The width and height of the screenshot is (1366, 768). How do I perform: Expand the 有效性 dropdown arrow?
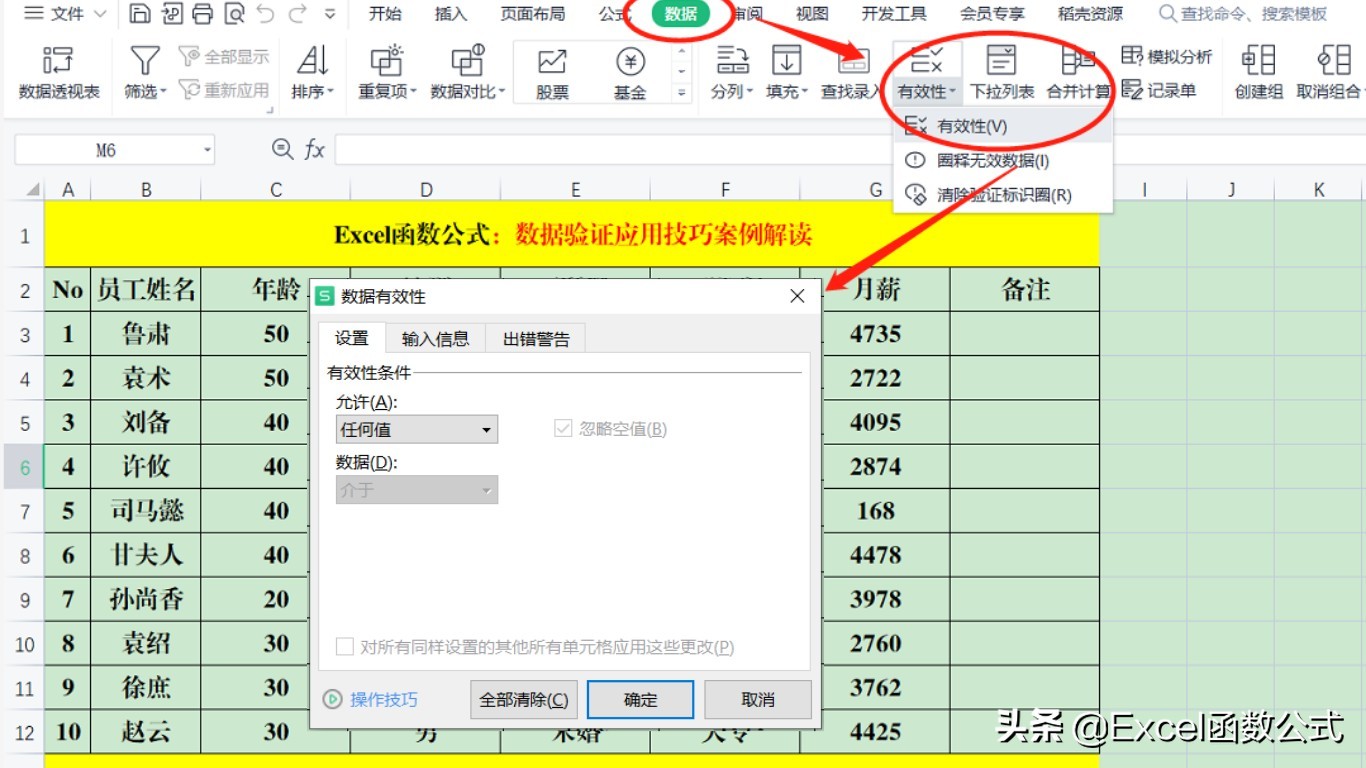(x=954, y=92)
